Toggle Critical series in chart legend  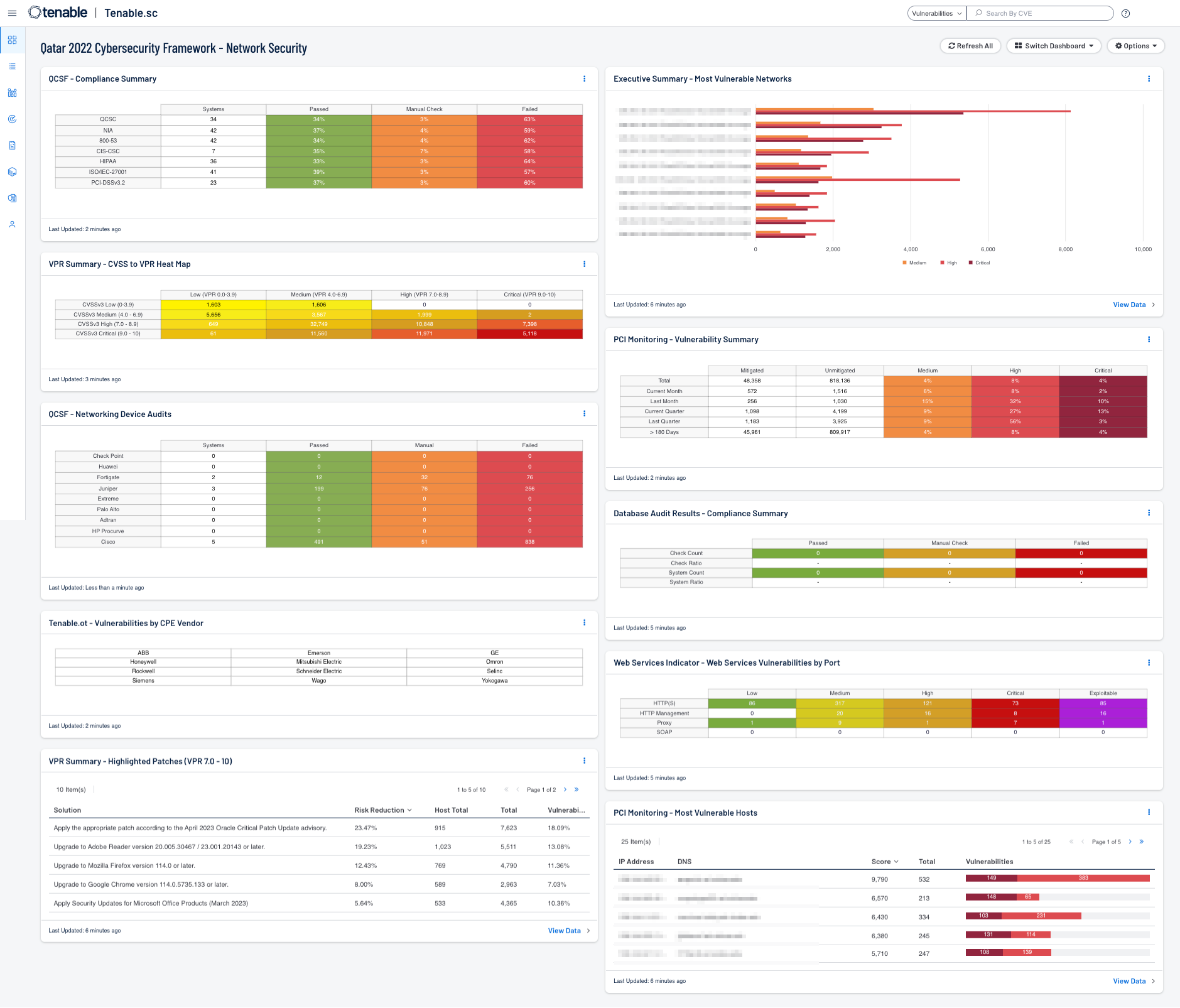(x=979, y=263)
